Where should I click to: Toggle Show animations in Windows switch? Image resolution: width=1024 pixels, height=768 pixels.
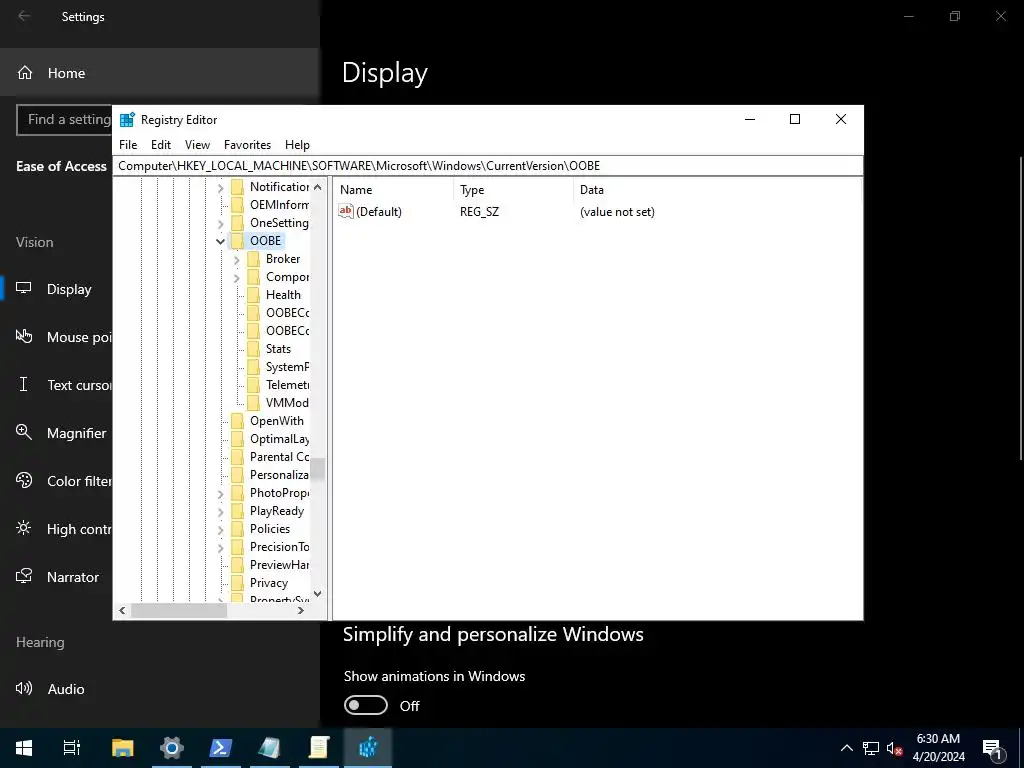(x=366, y=705)
